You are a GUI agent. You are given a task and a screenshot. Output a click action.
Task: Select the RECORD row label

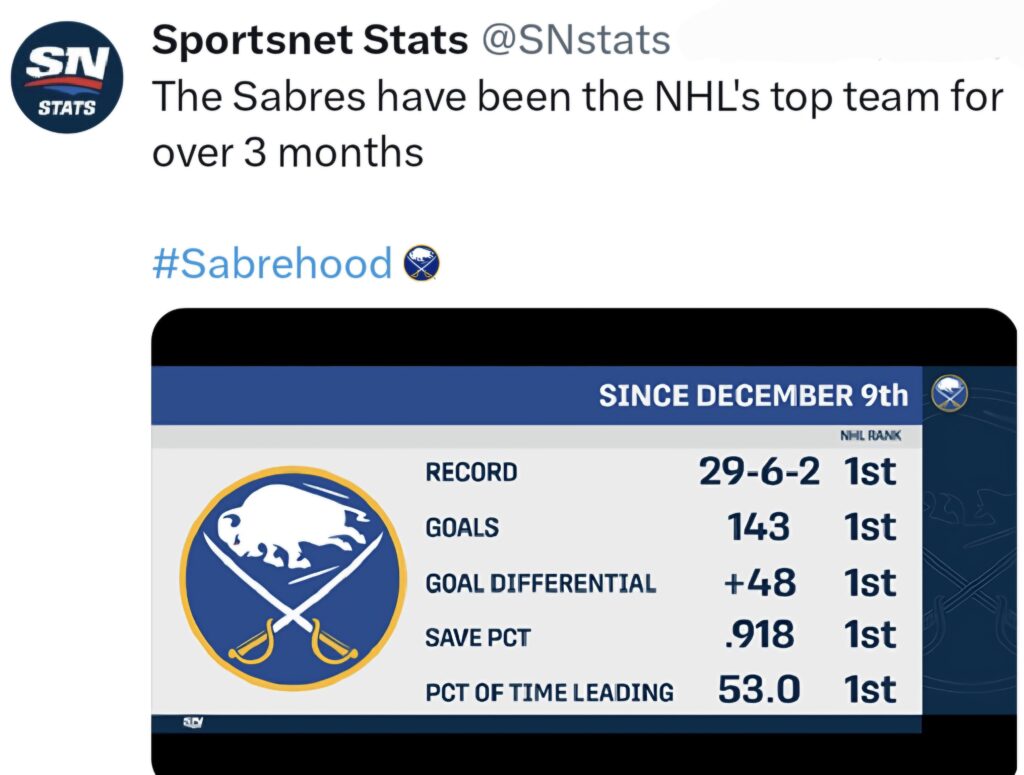(x=472, y=471)
